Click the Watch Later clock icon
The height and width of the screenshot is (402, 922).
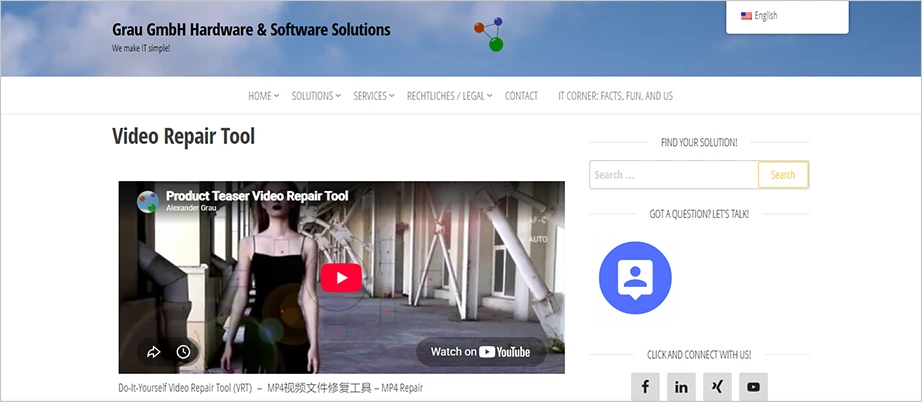click(x=183, y=352)
